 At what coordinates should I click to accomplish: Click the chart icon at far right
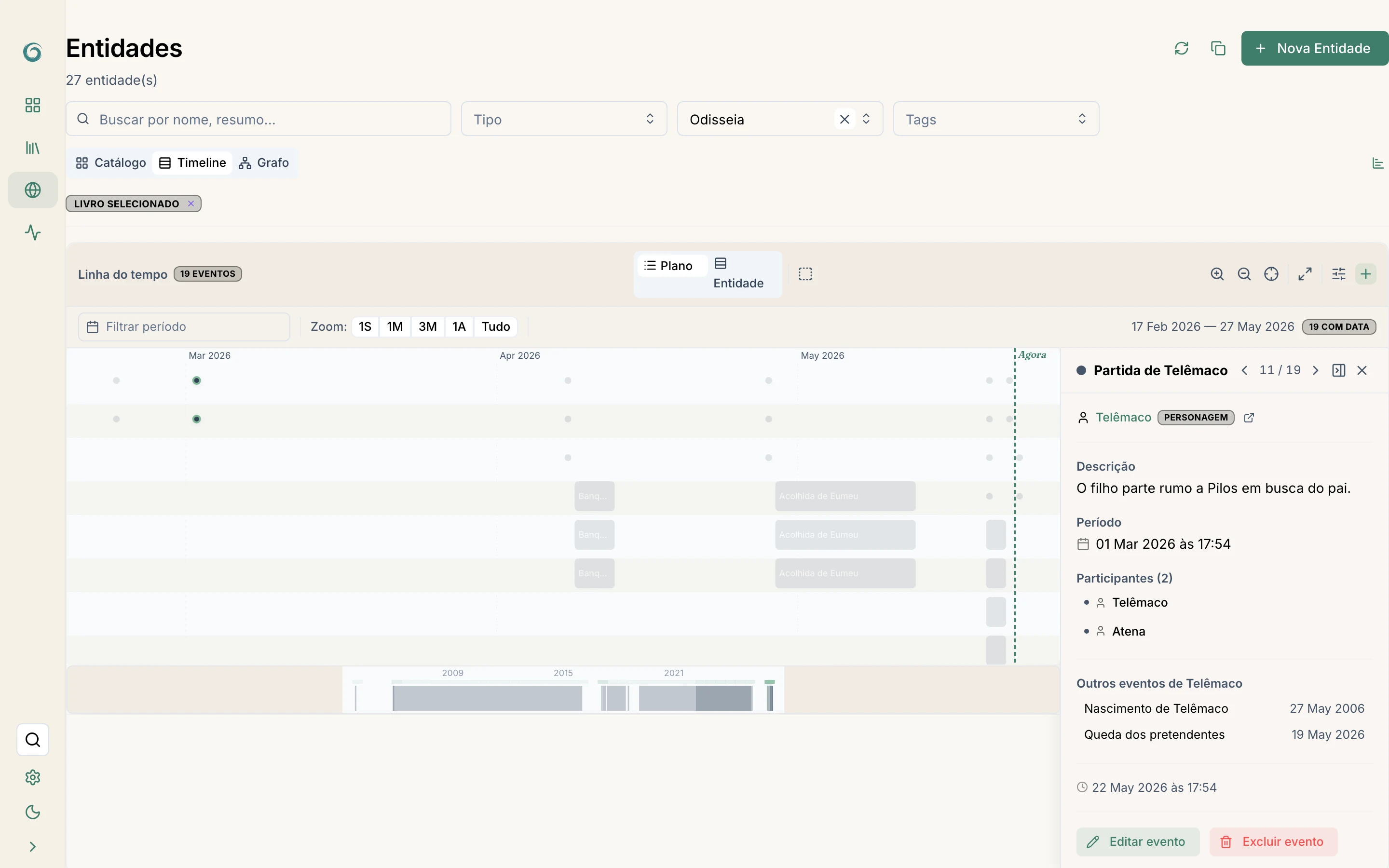tap(1377, 163)
